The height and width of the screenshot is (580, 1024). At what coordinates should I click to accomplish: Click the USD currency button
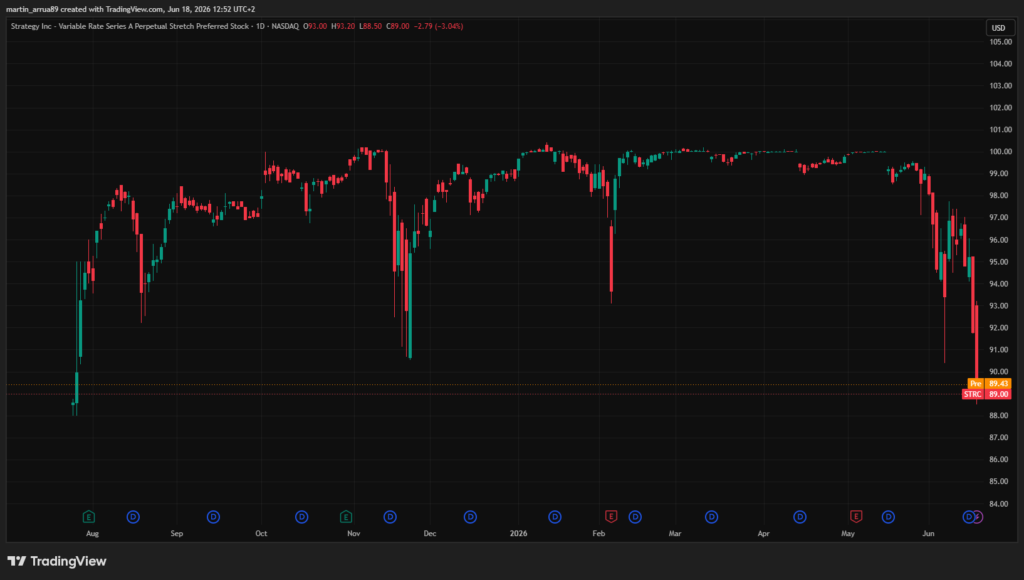[x=999, y=27]
